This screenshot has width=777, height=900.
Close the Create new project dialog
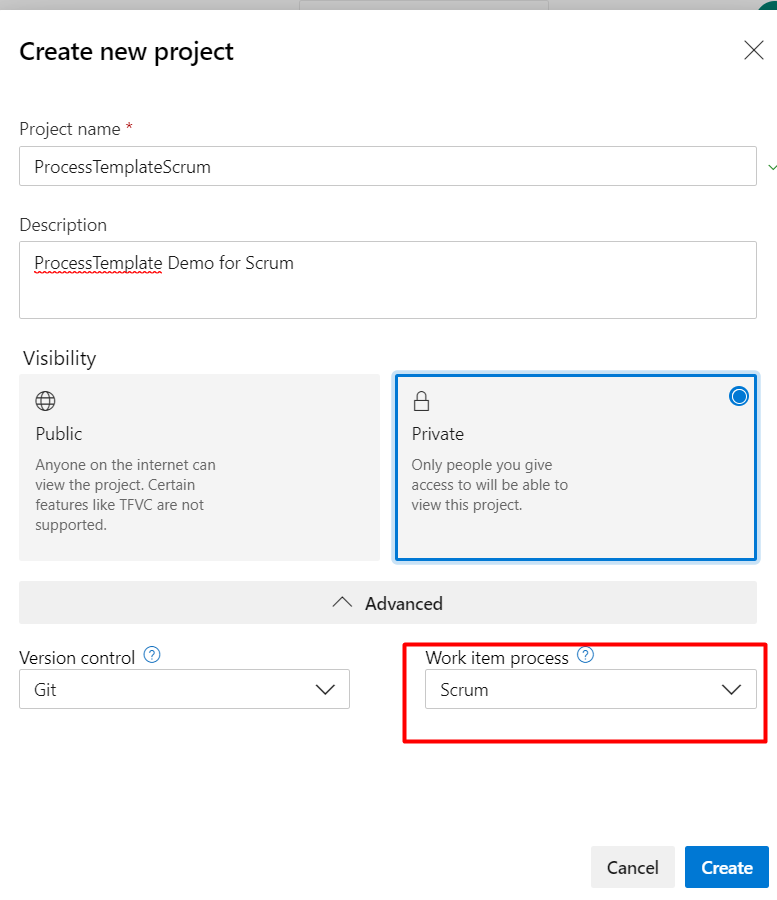click(753, 50)
